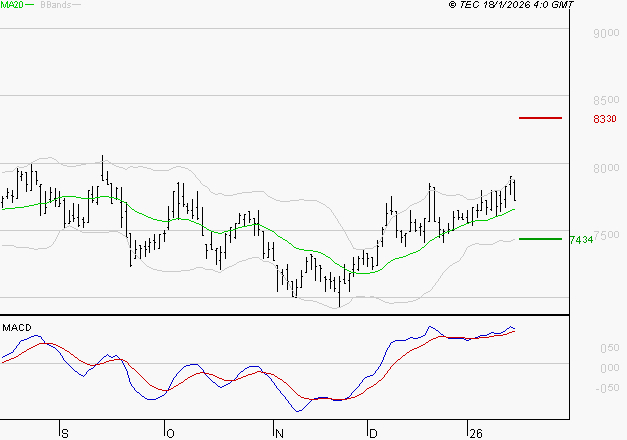Click the MA20 legend label
This screenshot has height=440, width=627.
point(12,5)
